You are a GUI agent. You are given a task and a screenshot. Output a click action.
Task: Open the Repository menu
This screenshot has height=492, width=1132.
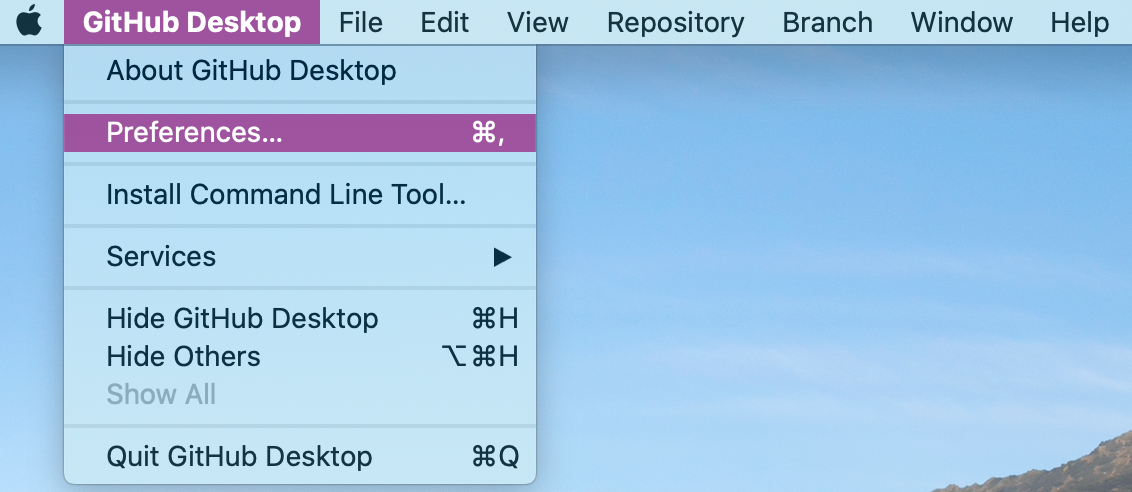coord(675,22)
